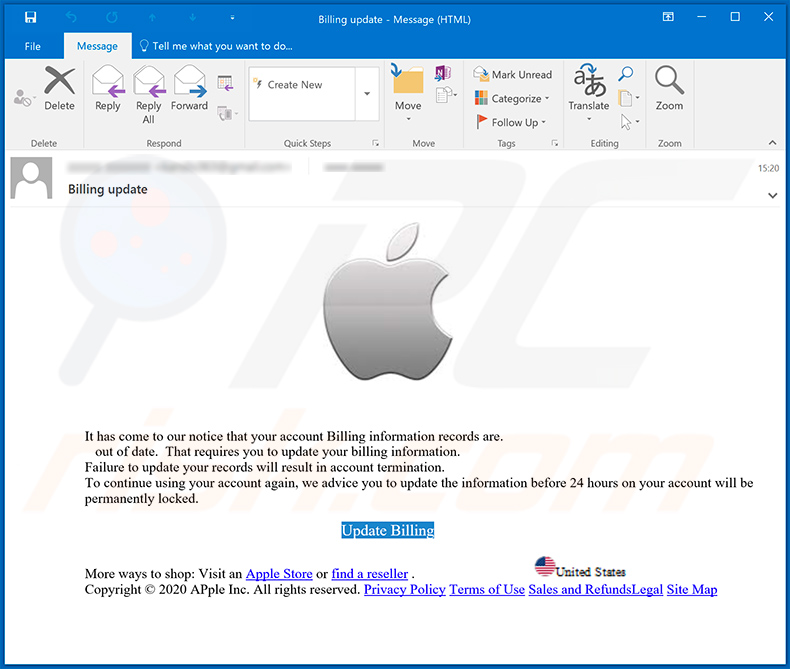Open the File tab

tap(32, 46)
